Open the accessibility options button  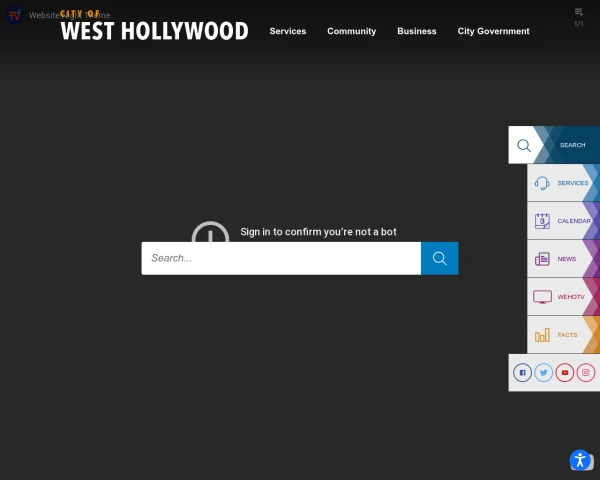click(x=580, y=460)
